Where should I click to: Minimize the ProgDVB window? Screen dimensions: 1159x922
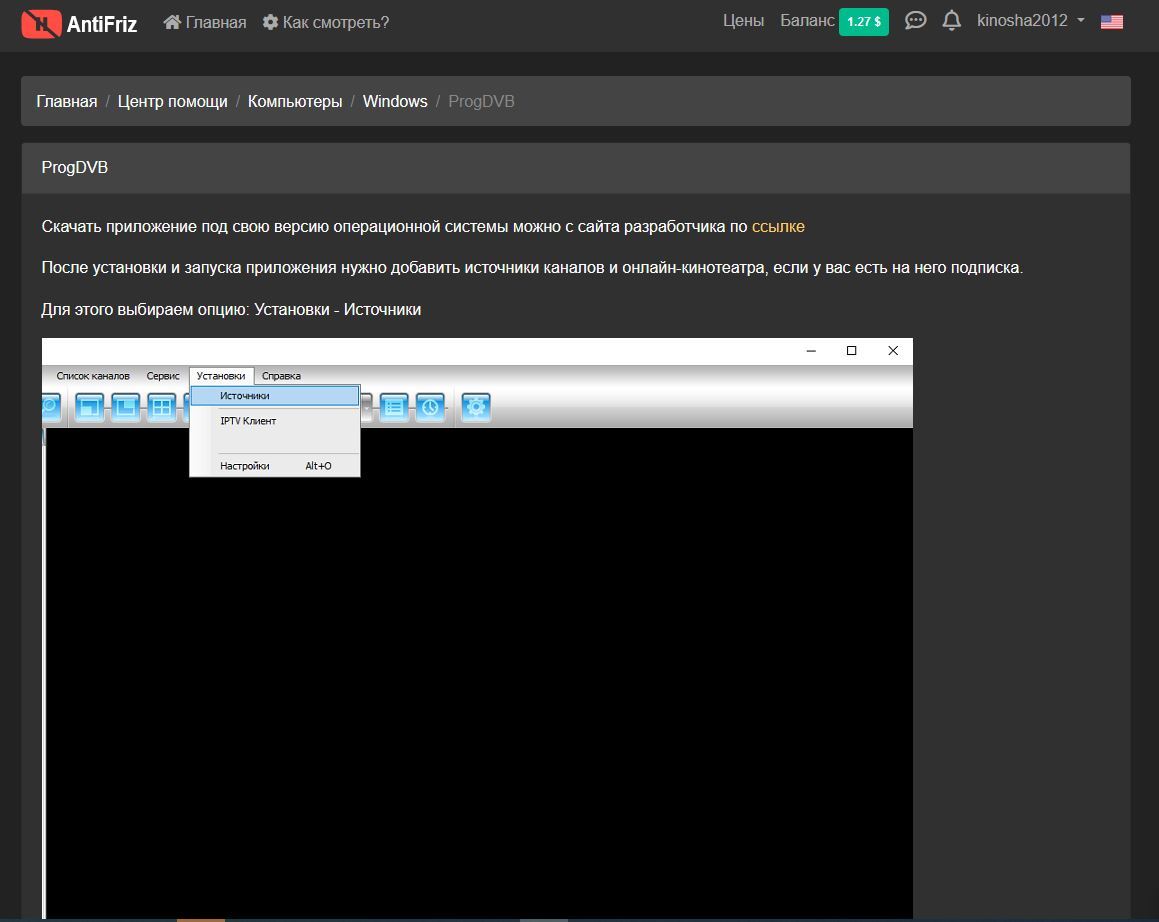tap(811, 350)
